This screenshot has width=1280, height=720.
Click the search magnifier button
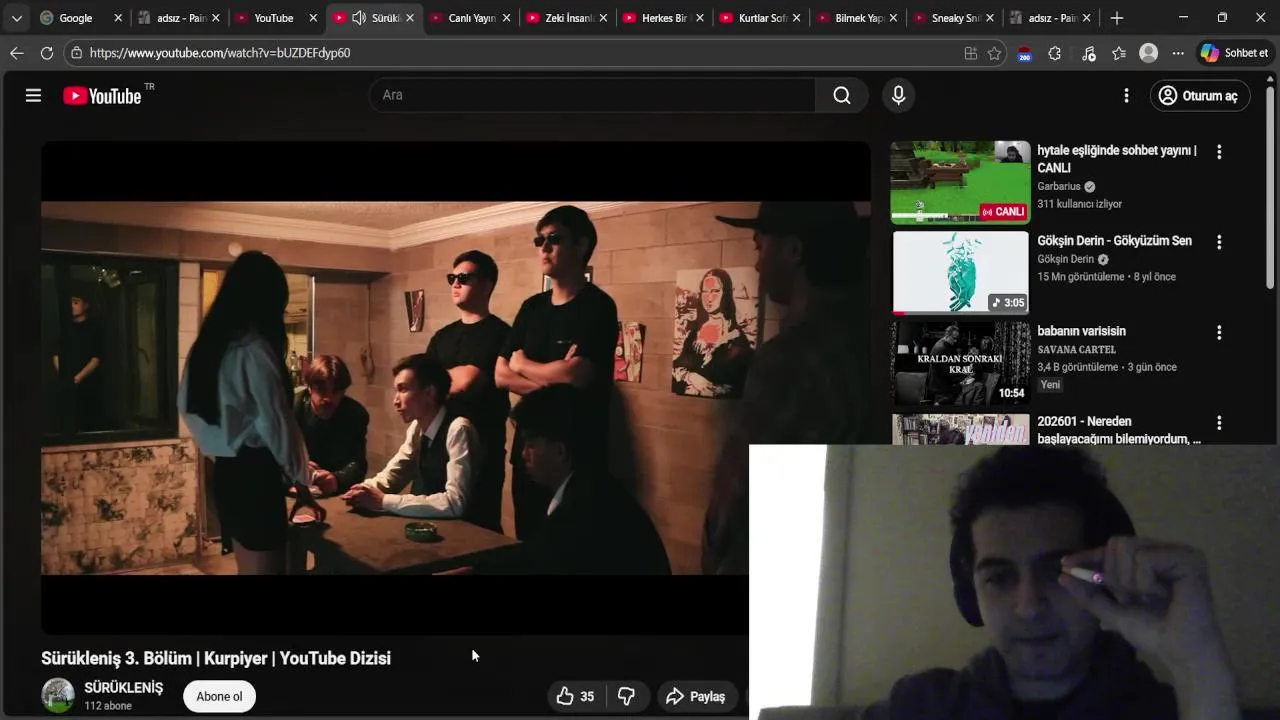842,95
